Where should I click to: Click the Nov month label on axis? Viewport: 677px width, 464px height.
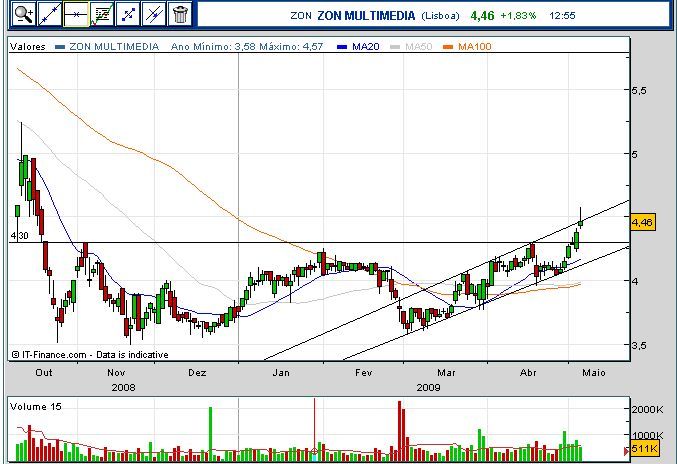[116, 372]
